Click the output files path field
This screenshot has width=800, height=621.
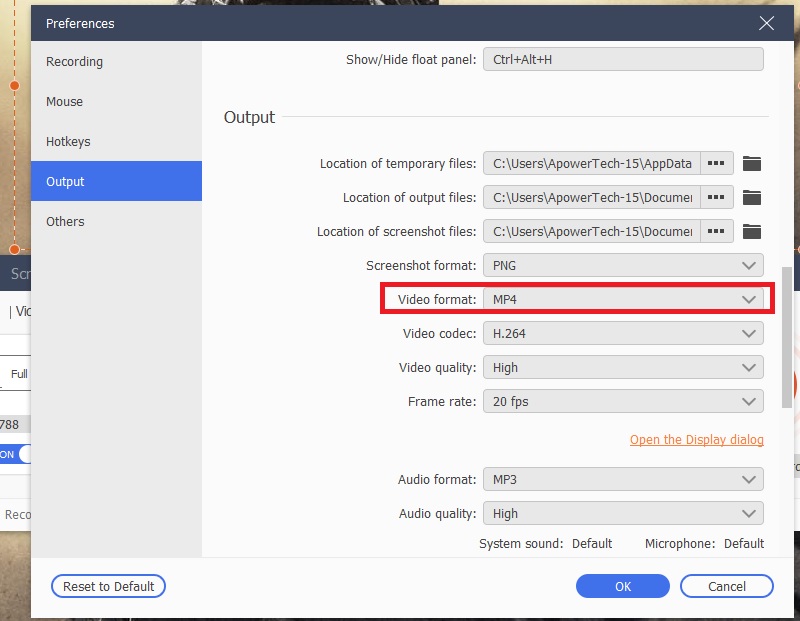pos(592,197)
